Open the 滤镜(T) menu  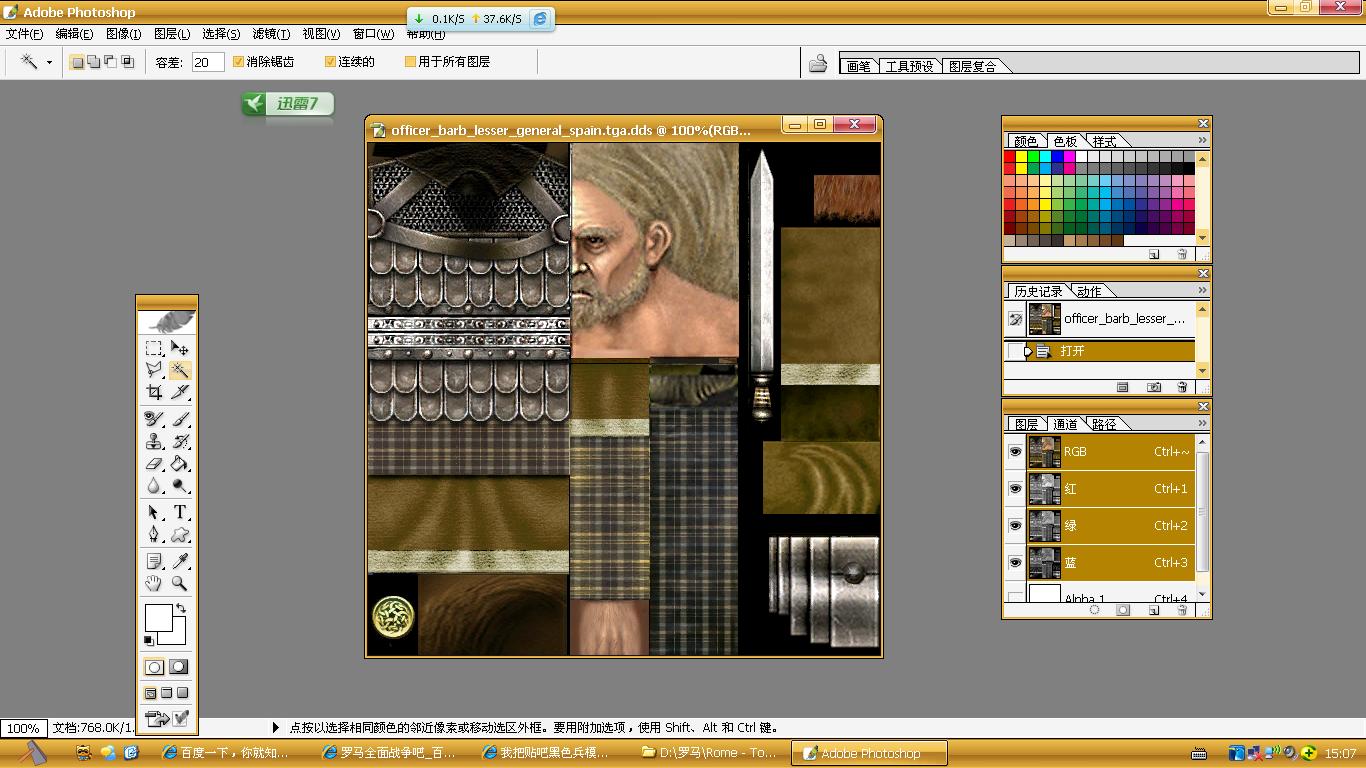click(271, 34)
